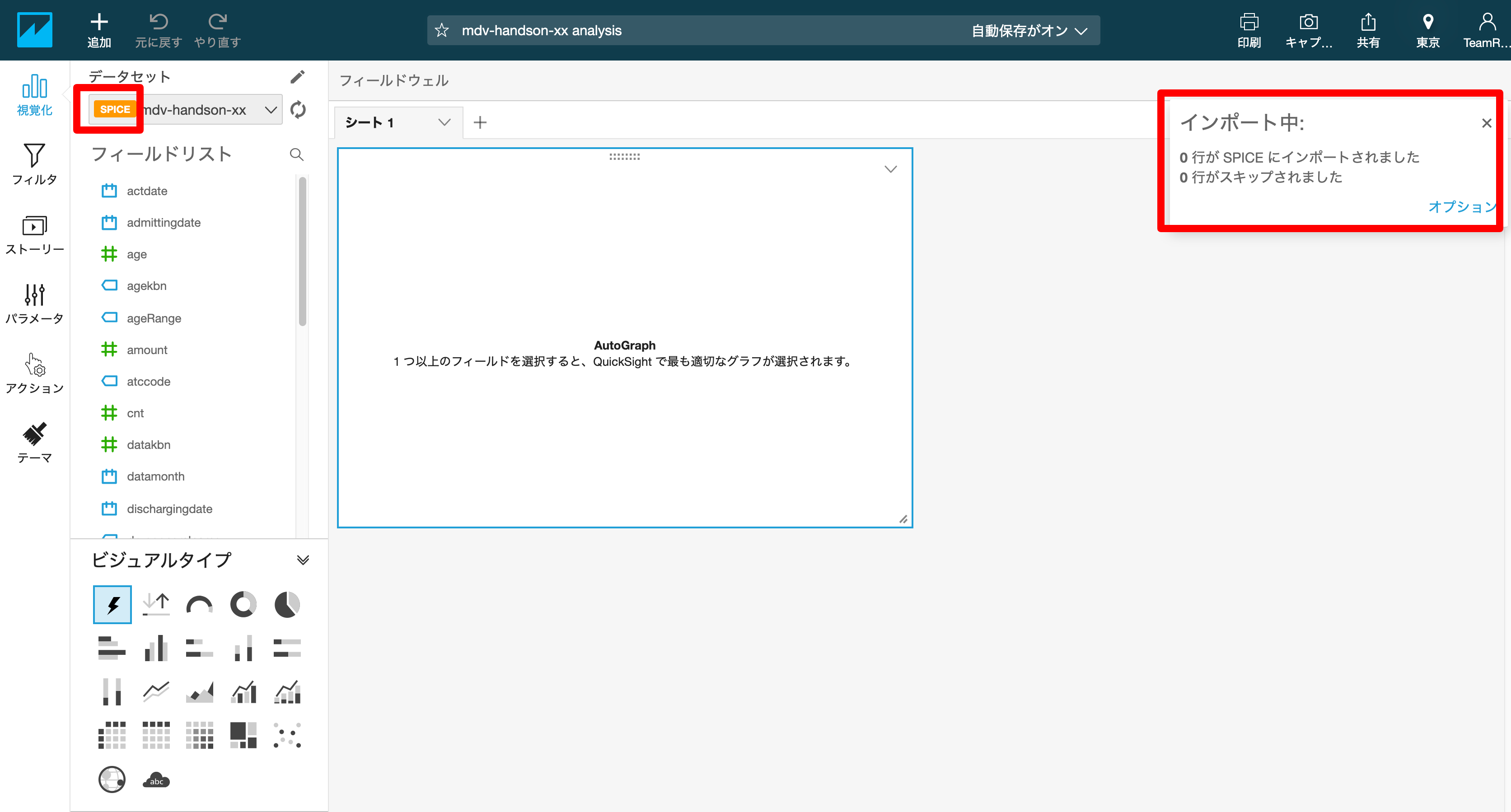Image resolution: width=1511 pixels, height=812 pixels.
Task: Click the field list search icon
Action: pos(296,154)
